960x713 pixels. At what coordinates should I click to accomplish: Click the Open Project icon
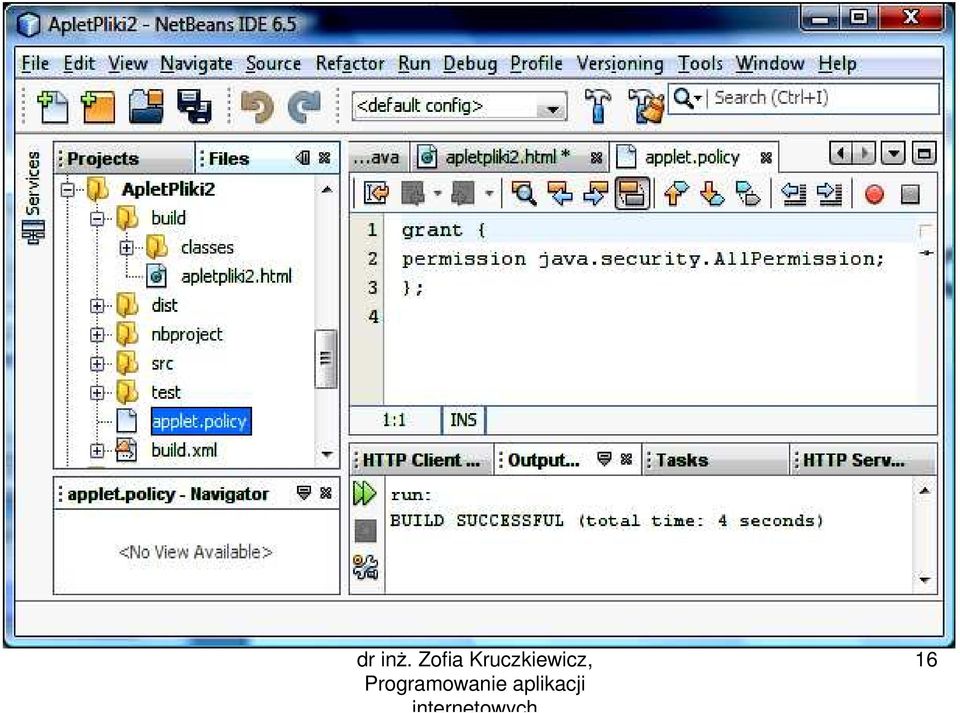146,106
